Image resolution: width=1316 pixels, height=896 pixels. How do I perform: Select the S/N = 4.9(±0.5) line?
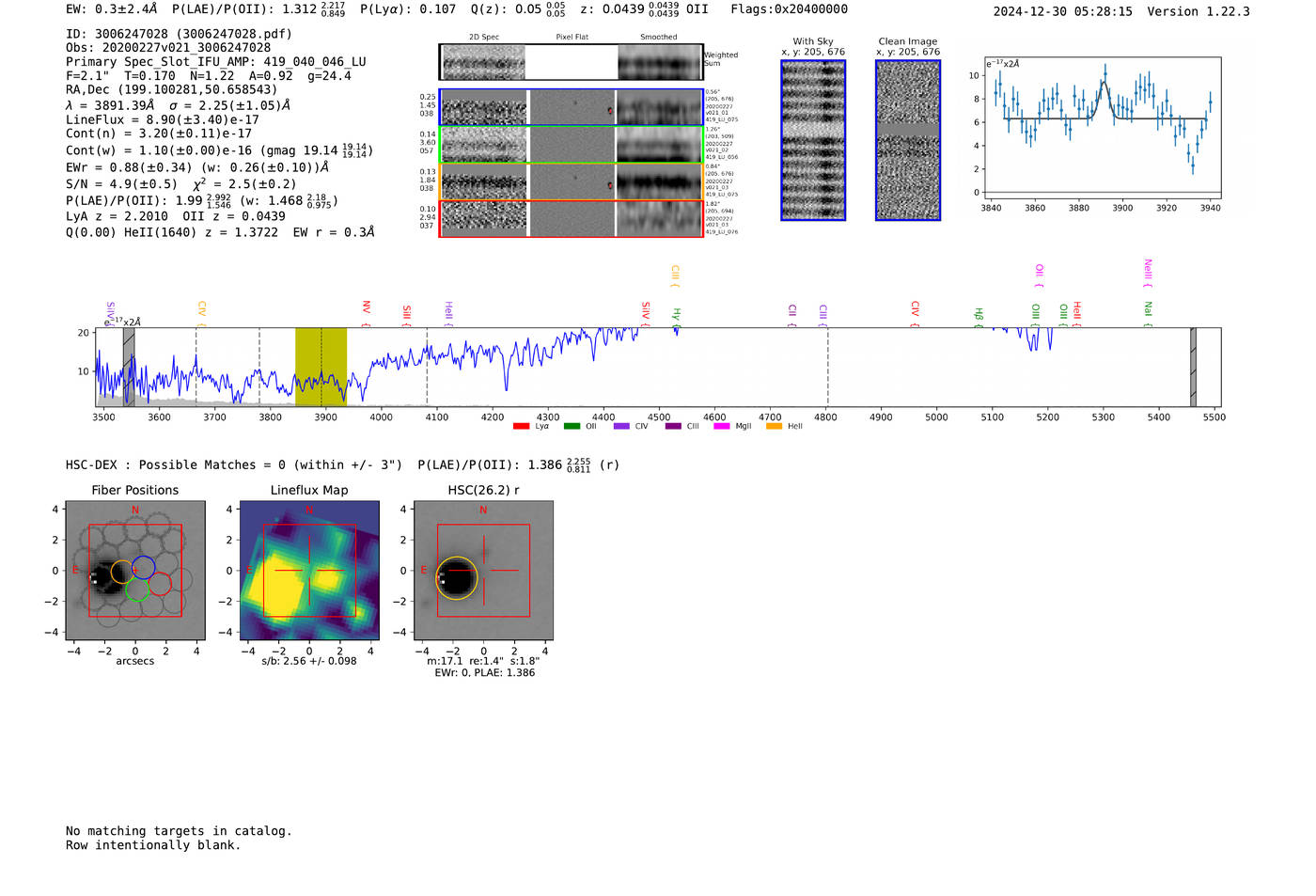pos(180,184)
